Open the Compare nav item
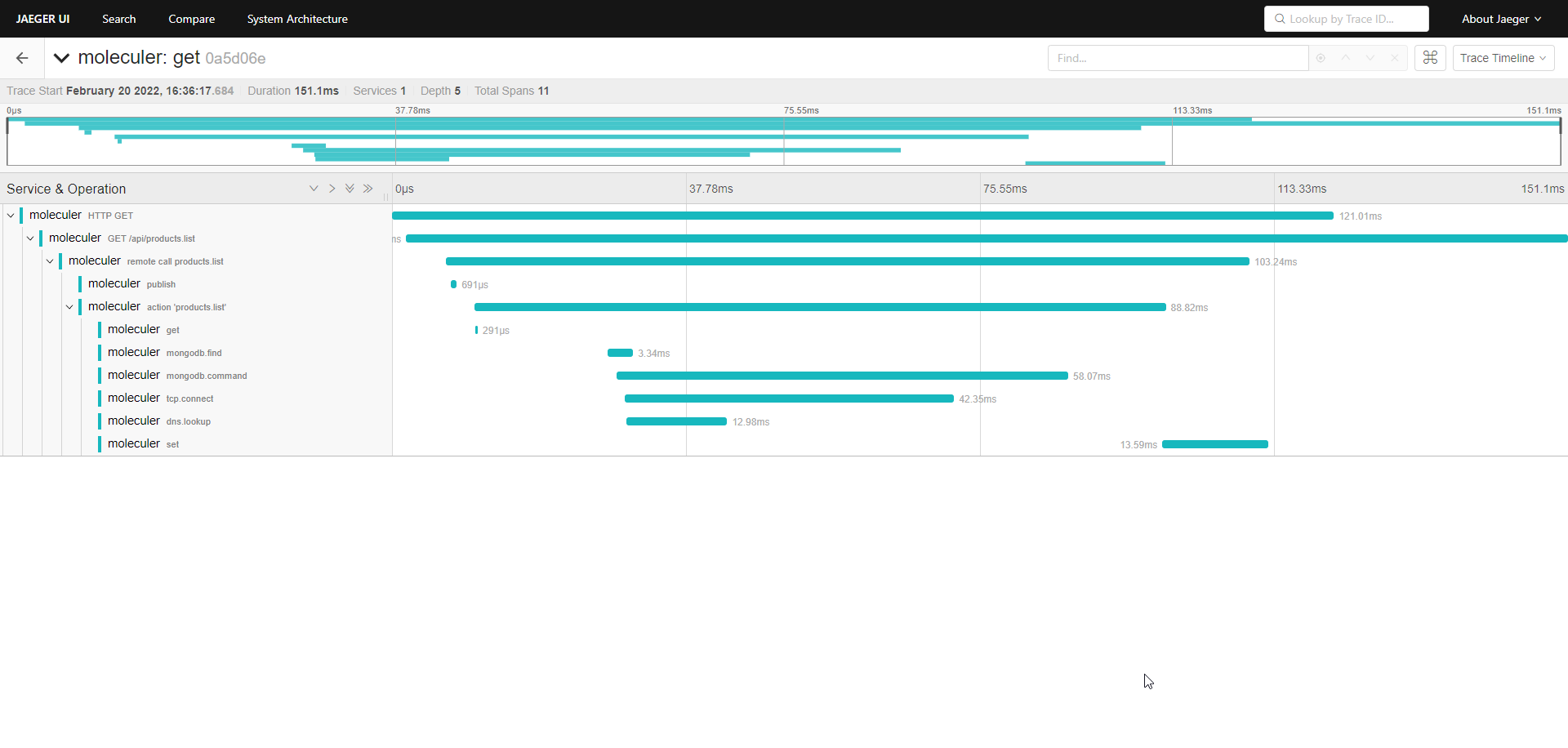 192,19
